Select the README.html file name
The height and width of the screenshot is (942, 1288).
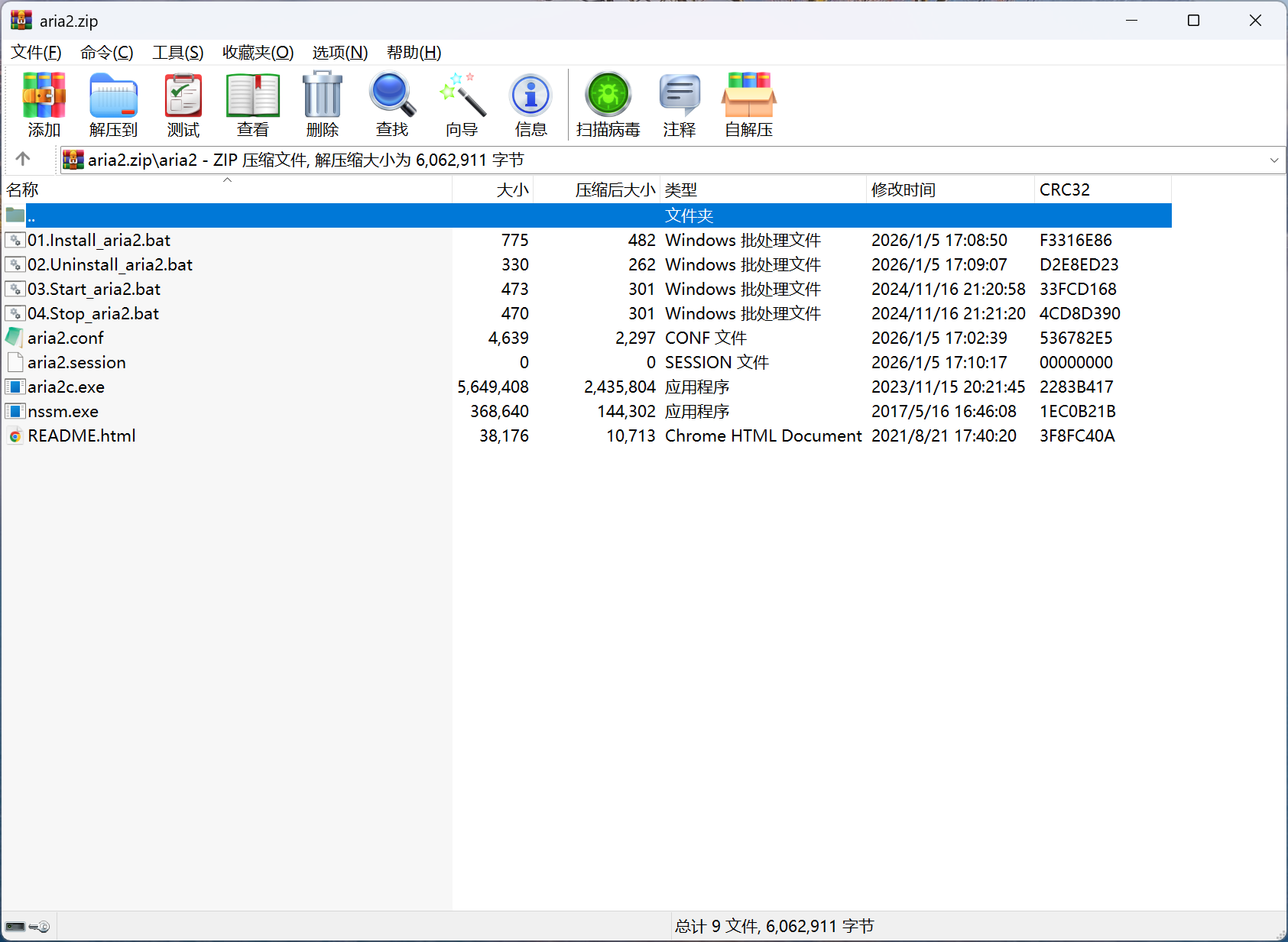coord(82,435)
